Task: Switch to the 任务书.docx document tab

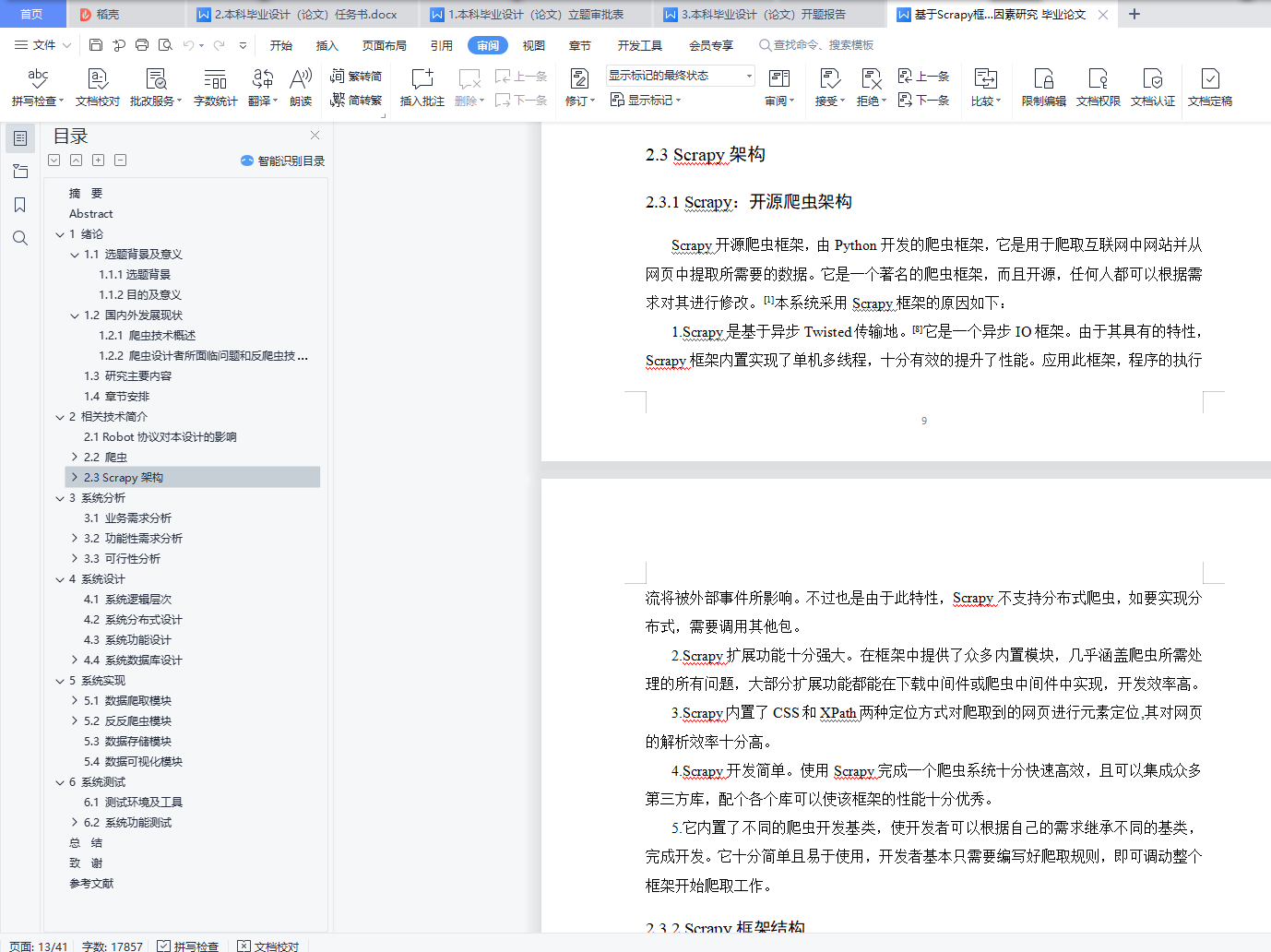Action: click(303, 14)
